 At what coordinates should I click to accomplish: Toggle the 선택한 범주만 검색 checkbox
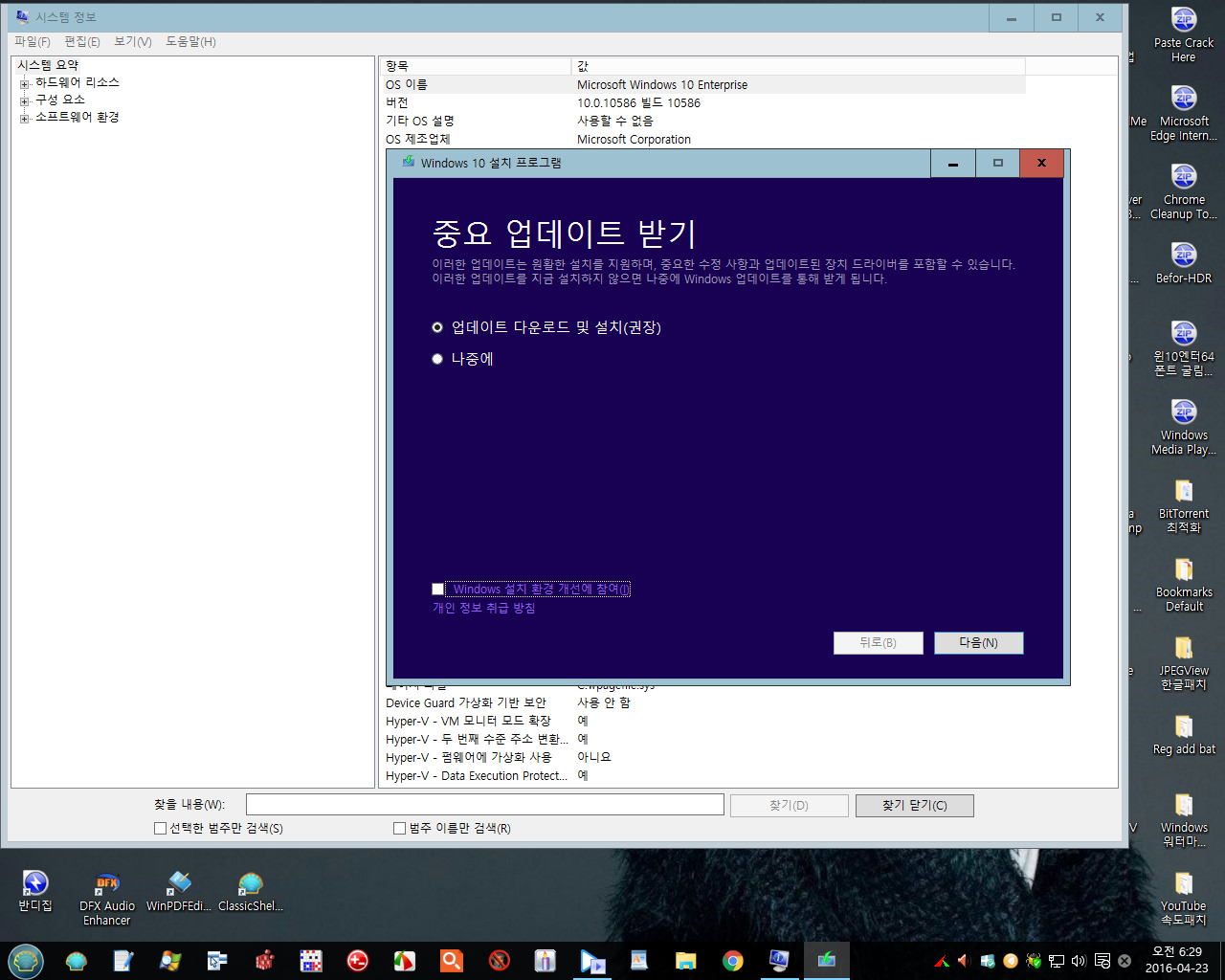click(160, 829)
